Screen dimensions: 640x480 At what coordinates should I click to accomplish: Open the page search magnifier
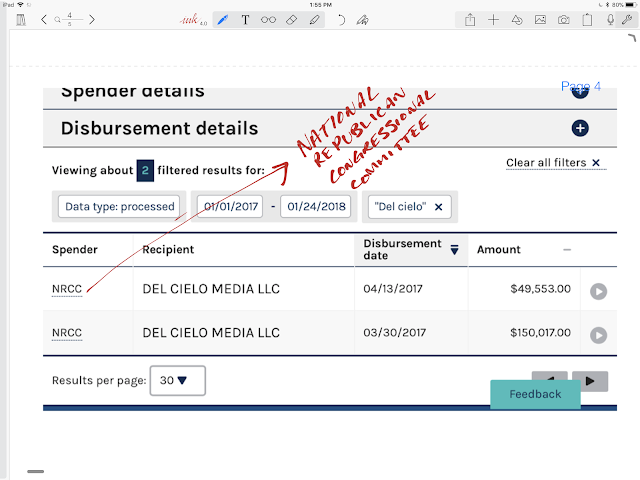pyautogui.click(x=58, y=19)
